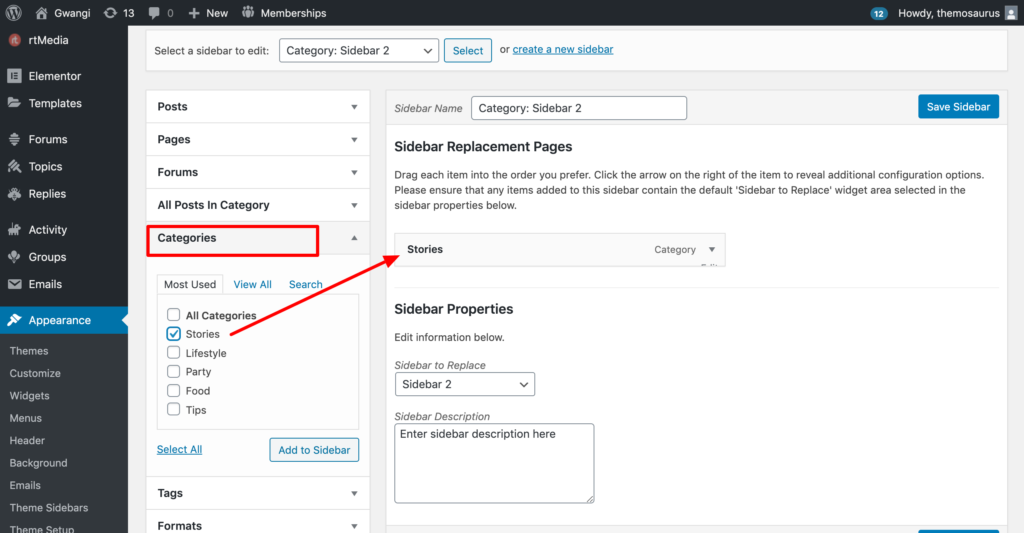Follow the create a new sidebar link

pyautogui.click(x=563, y=49)
